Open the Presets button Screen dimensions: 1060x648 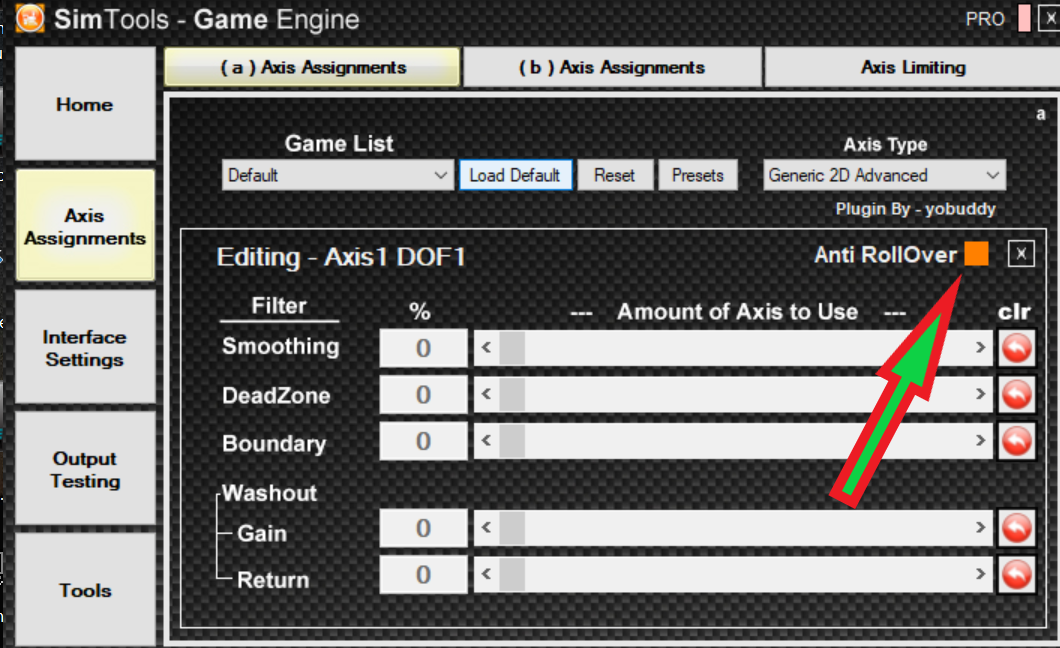pyautogui.click(x=698, y=176)
